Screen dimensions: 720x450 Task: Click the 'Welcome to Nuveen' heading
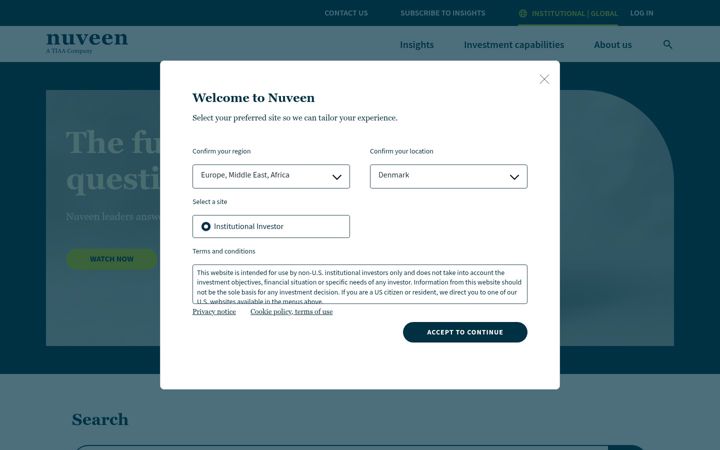(x=253, y=98)
